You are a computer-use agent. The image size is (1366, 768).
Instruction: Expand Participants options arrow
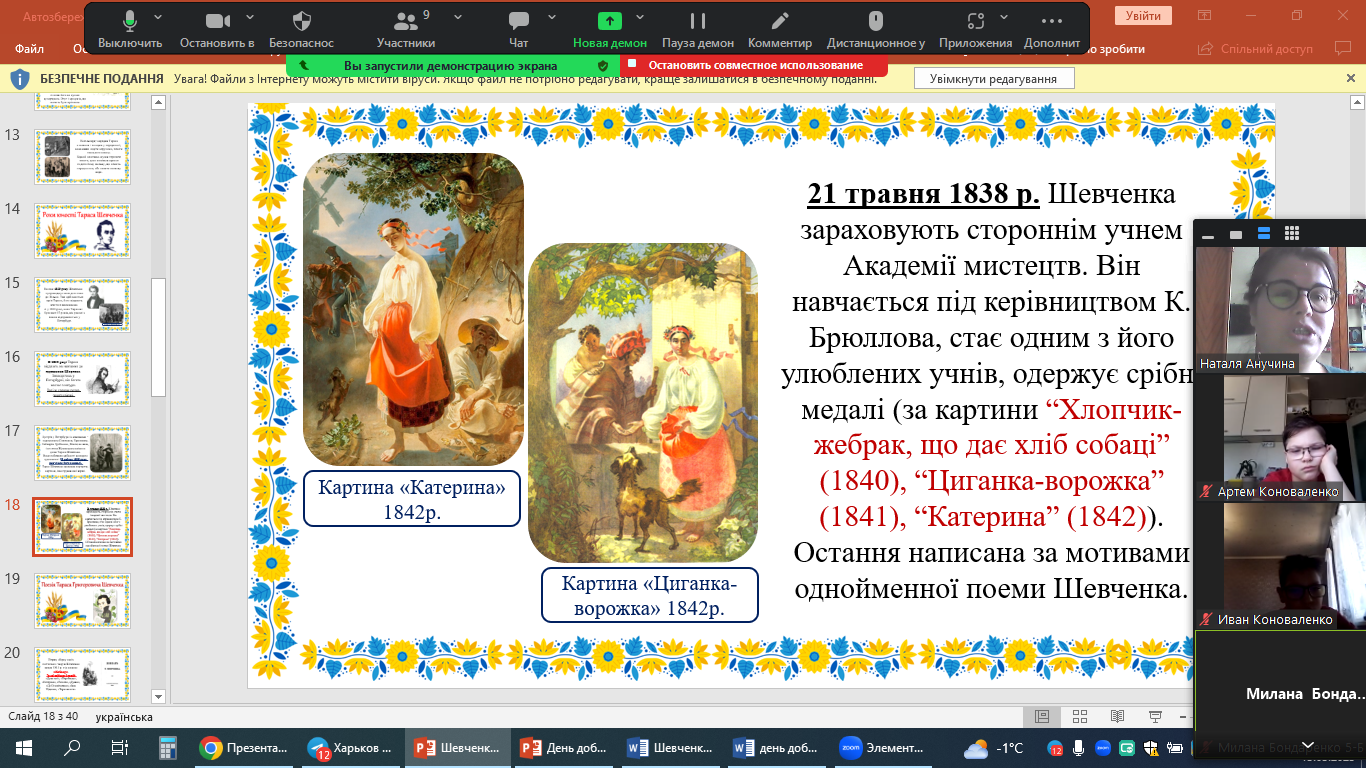coord(458,17)
